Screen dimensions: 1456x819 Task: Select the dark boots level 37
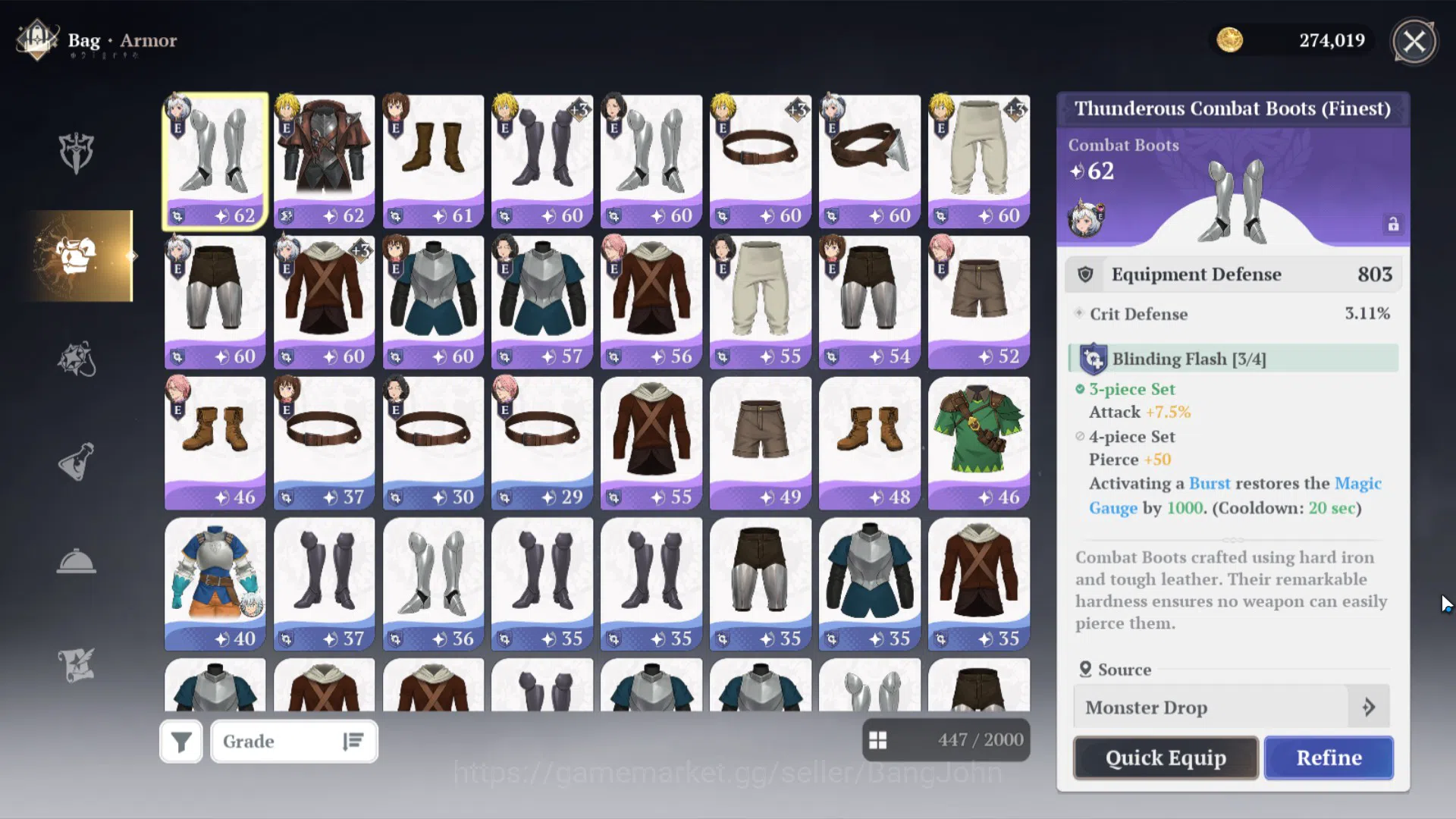(x=324, y=585)
